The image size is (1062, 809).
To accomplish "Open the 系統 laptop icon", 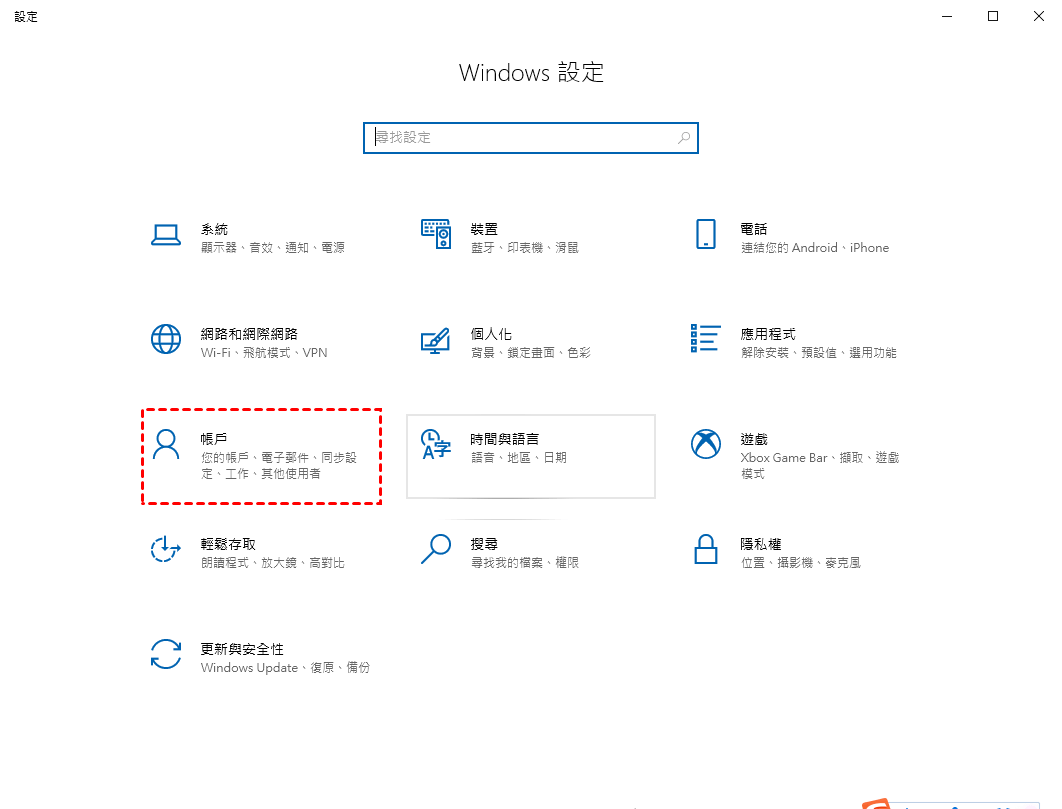I will pos(166,235).
